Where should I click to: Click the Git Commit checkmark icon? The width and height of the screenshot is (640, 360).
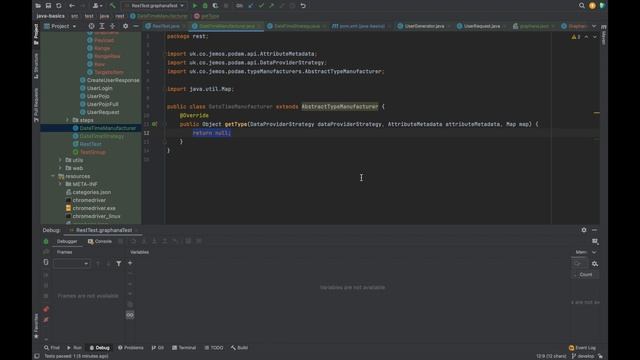261,6
